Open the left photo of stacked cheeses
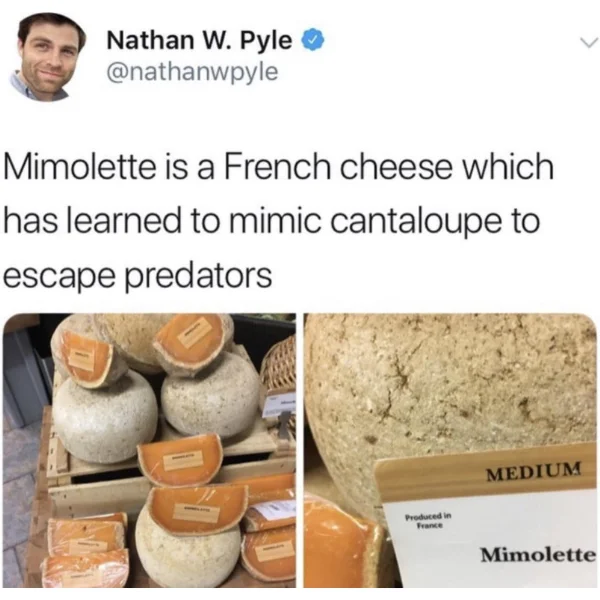 point(149,450)
